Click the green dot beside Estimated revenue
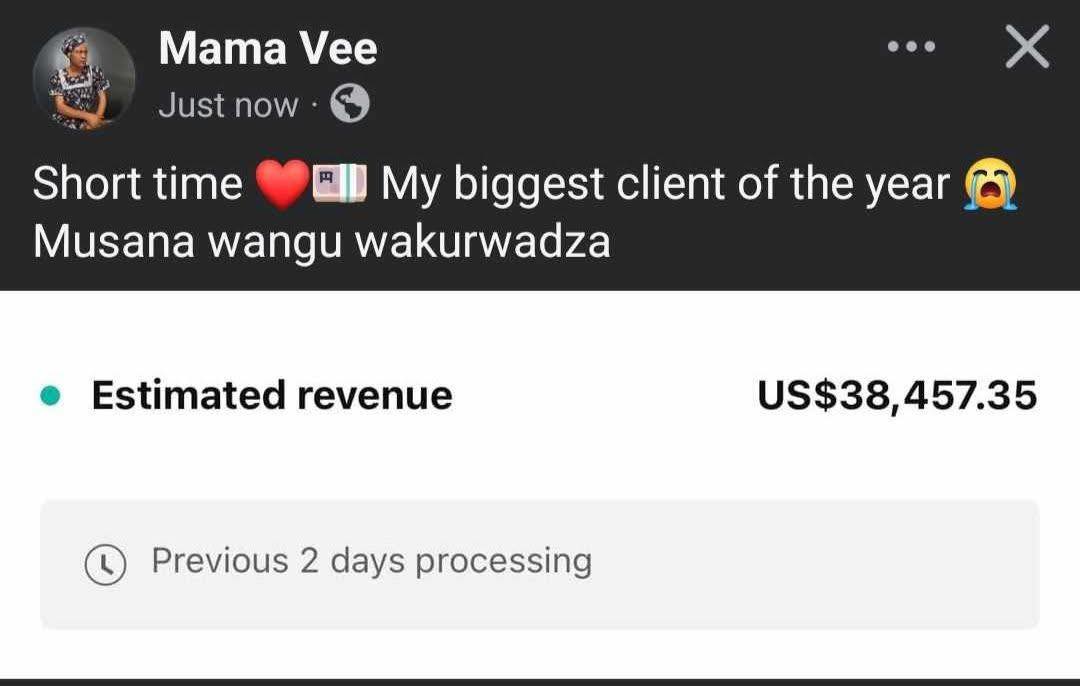The image size is (1080, 686). (x=50, y=395)
